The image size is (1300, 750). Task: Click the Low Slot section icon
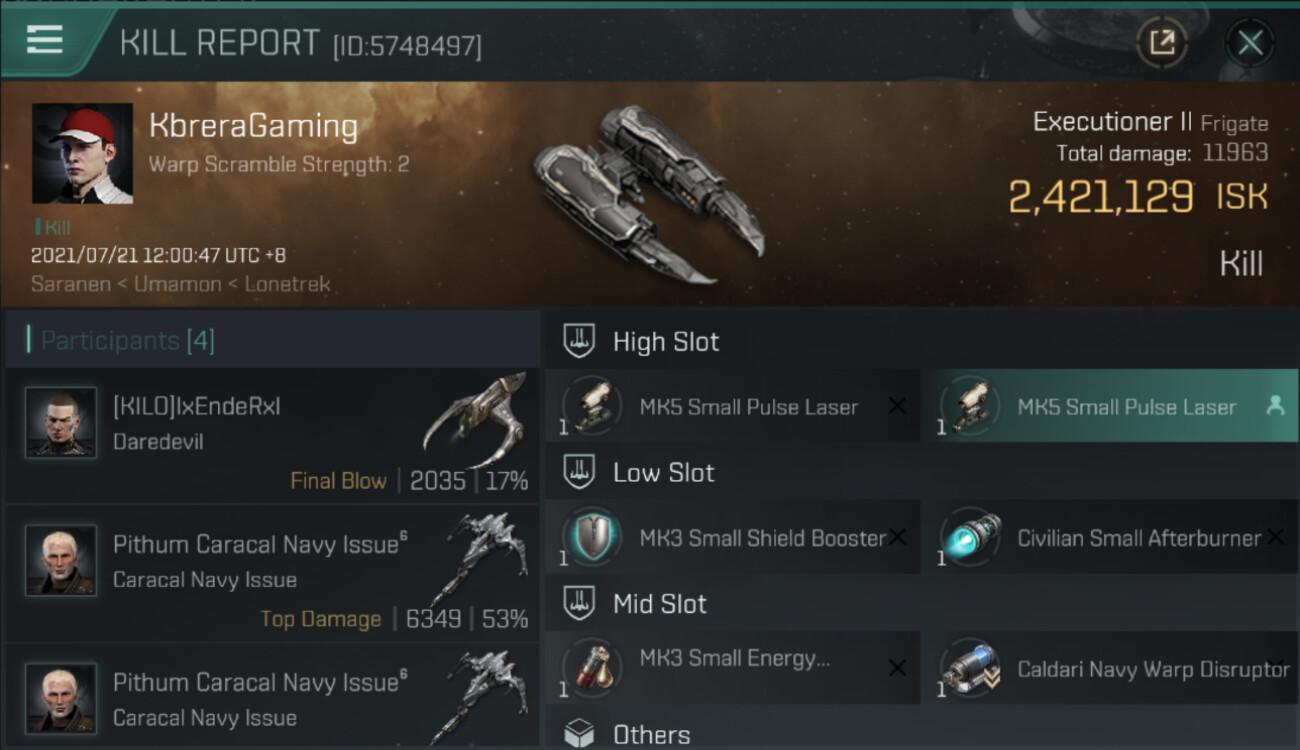(x=579, y=473)
